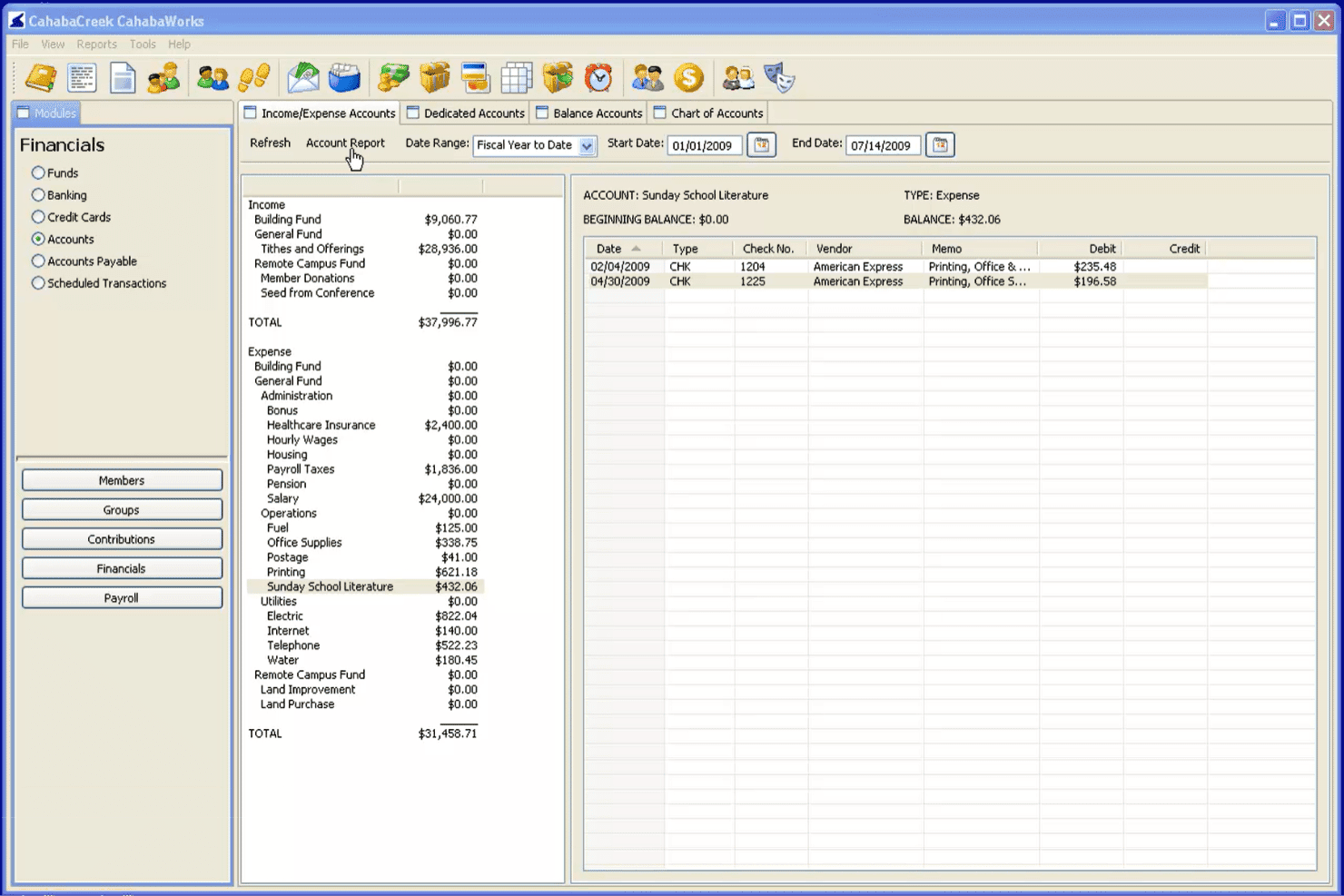This screenshot has width=1344, height=896.
Task: Click the footprints toolbar icon
Action: (x=253, y=78)
